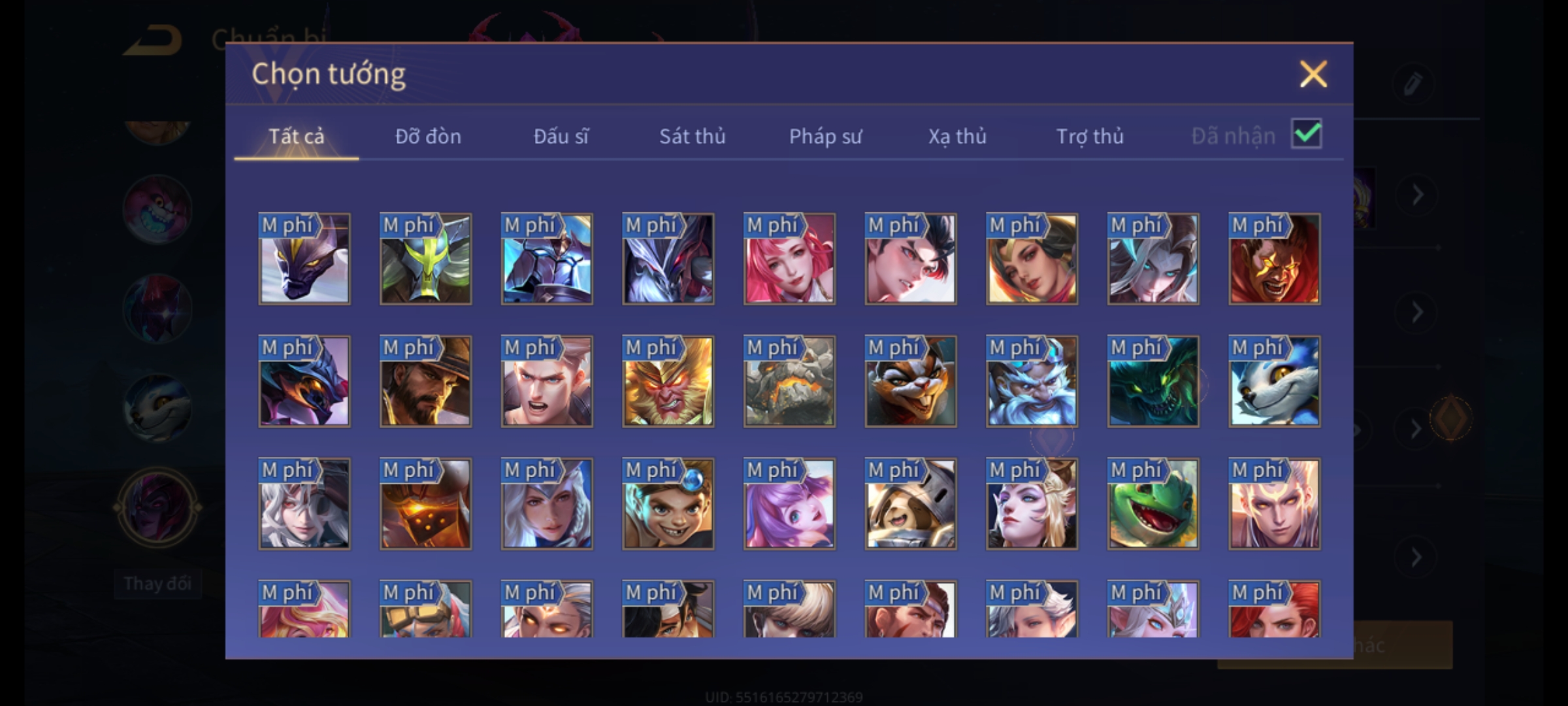Pick the raccoon hero with mischievous grin
The image size is (1568, 706).
(910, 381)
